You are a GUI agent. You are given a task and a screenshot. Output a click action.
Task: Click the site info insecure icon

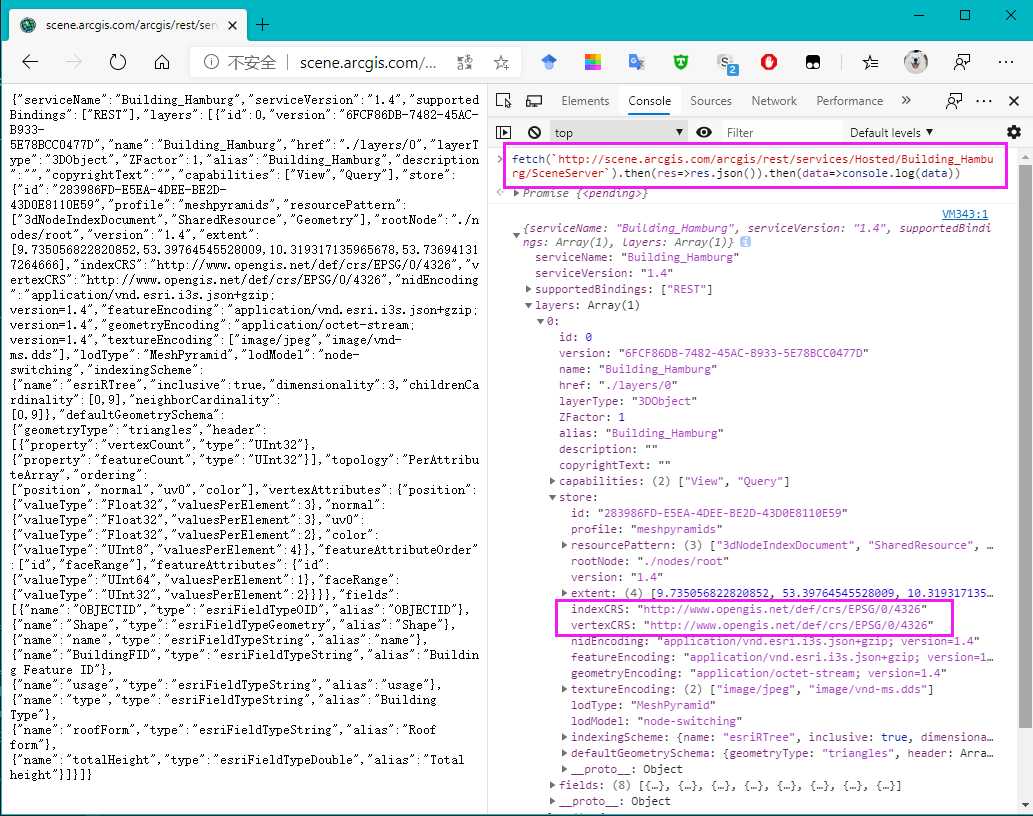tap(211, 62)
